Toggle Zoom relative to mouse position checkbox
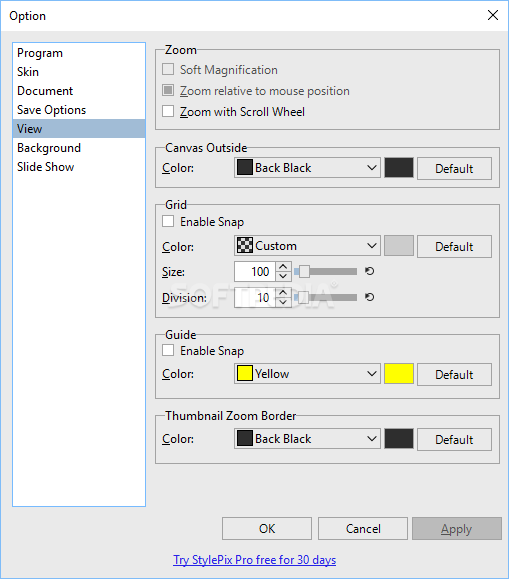Viewport: 509px width, 579px height. coord(168,90)
